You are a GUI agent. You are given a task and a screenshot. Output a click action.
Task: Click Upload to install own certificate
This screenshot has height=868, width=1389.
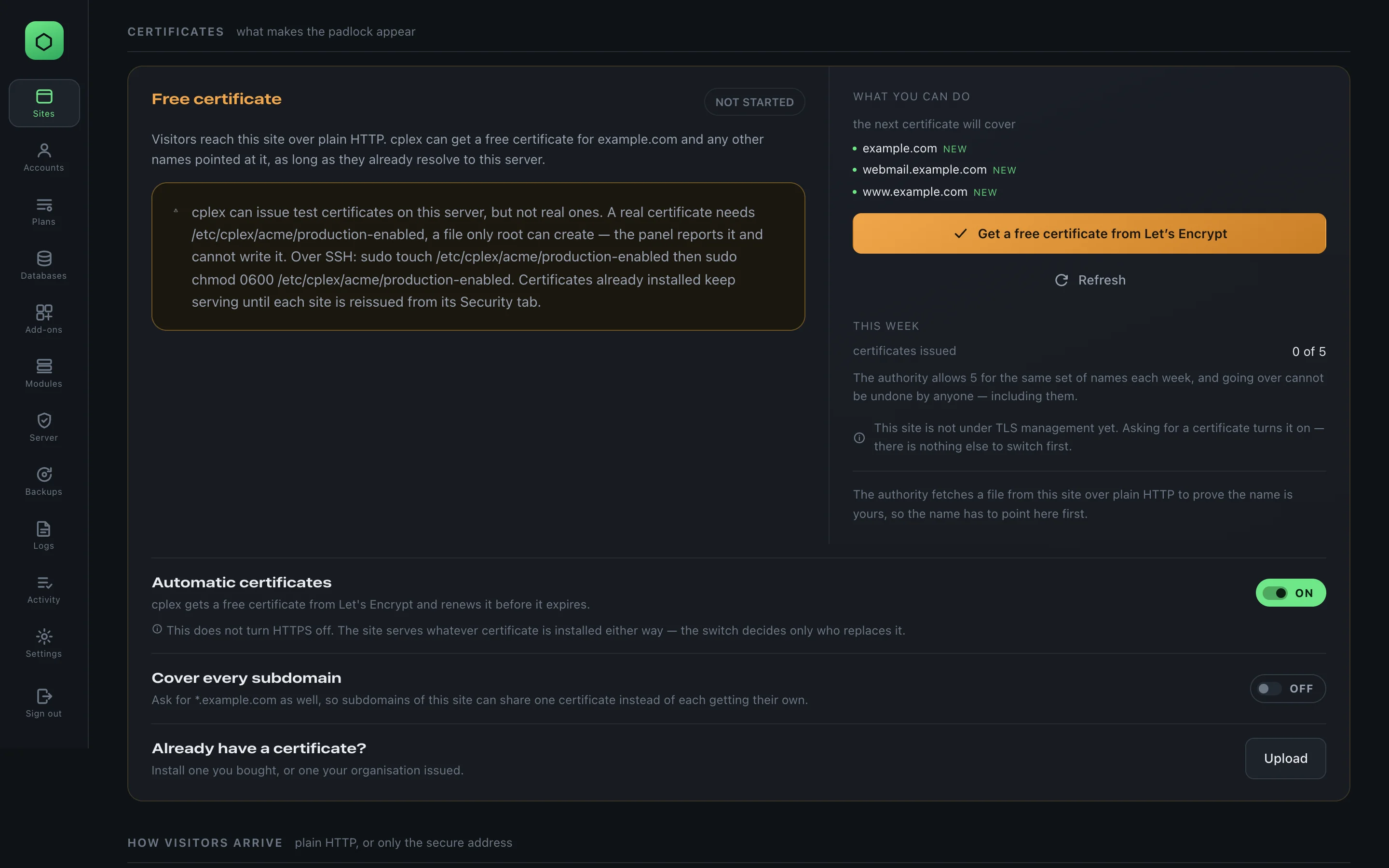[1285, 759]
